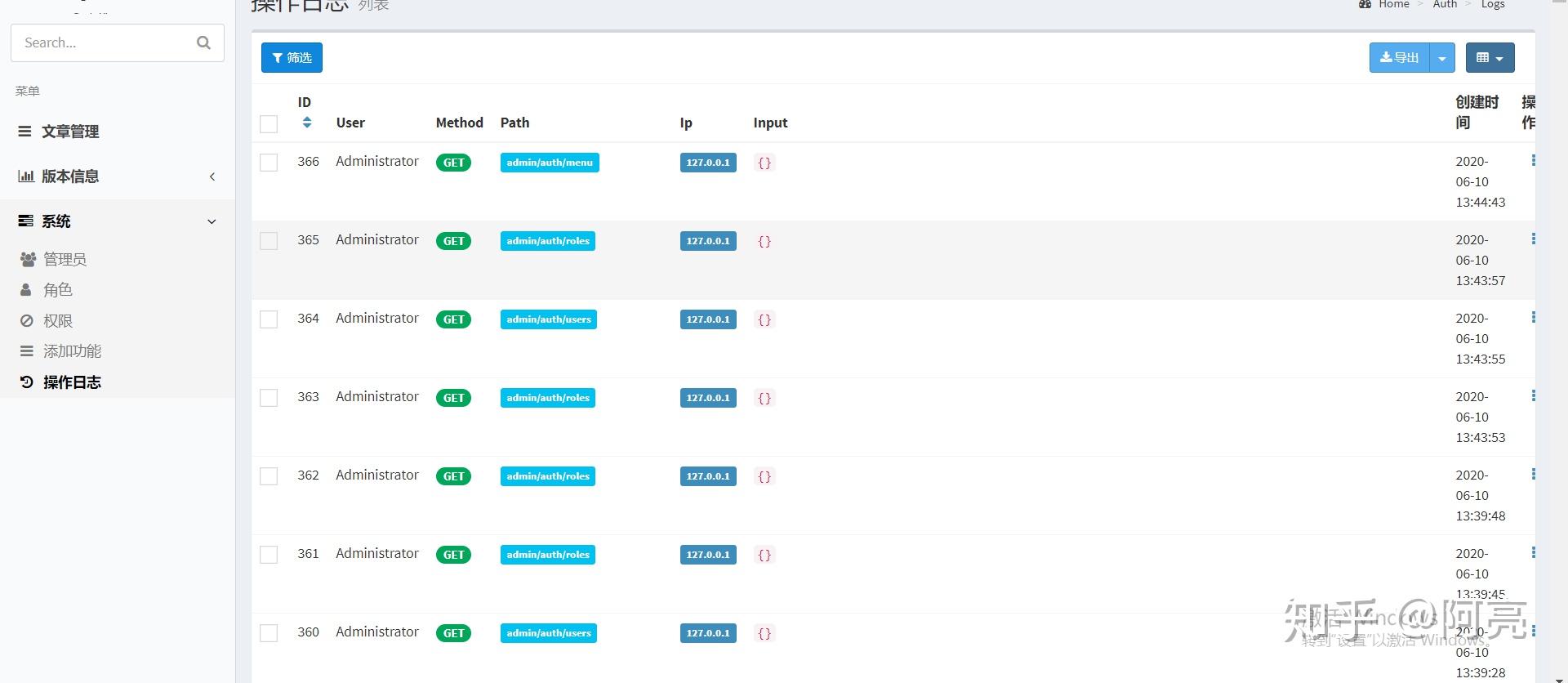Click the 权限 ban icon

point(27,321)
